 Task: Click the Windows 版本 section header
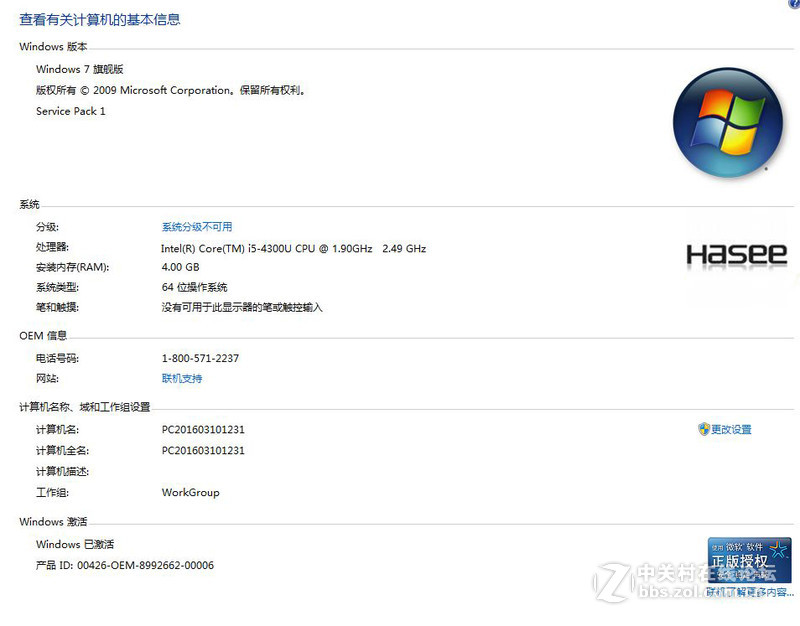pos(52,46)
